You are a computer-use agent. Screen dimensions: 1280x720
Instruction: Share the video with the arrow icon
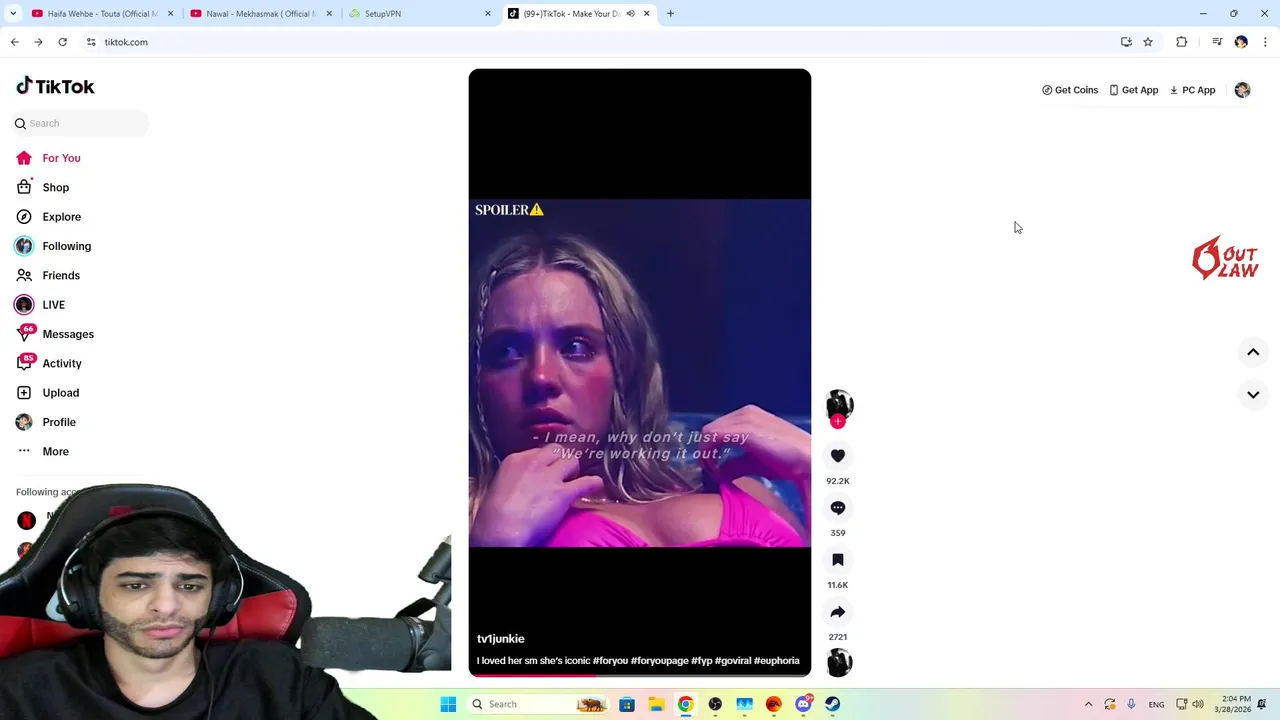point(838,612)
